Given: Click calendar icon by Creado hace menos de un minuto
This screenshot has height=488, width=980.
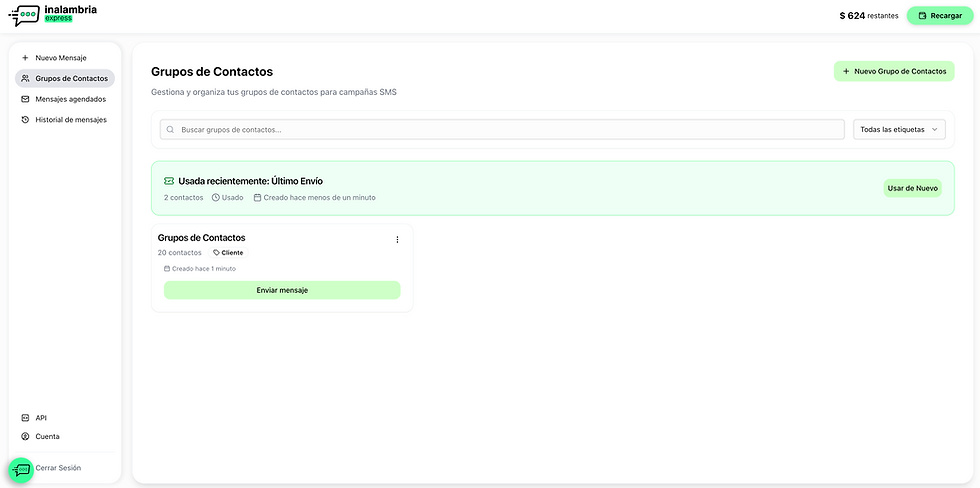Looking at the screenshot, I should 257,197.
